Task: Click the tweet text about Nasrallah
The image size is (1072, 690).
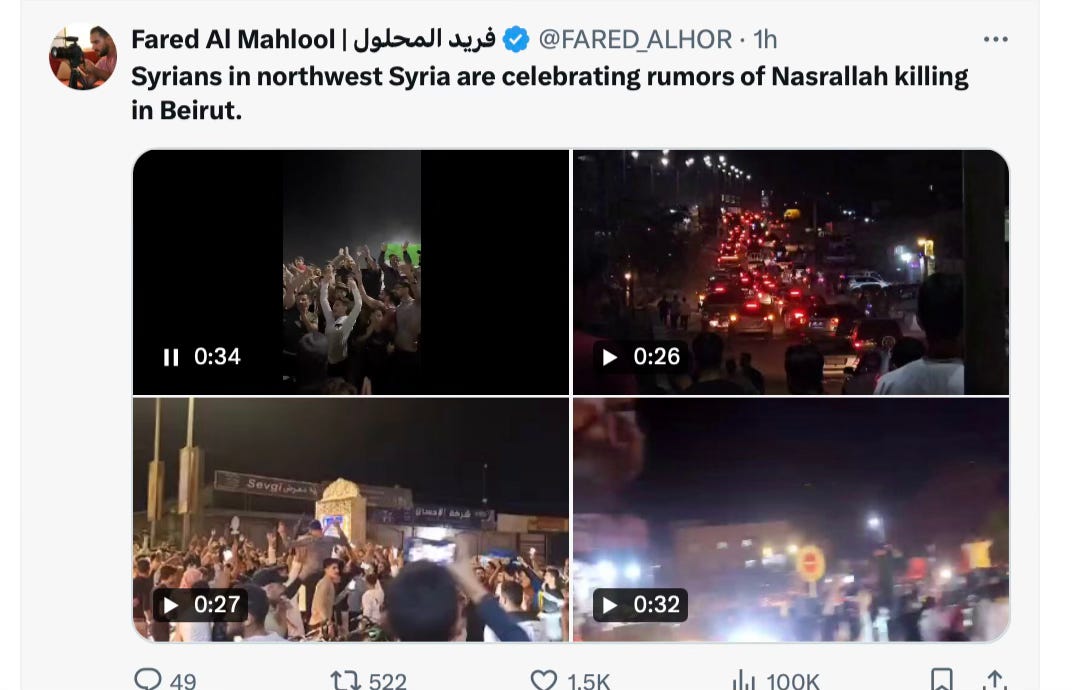Action: click(550, 93)
